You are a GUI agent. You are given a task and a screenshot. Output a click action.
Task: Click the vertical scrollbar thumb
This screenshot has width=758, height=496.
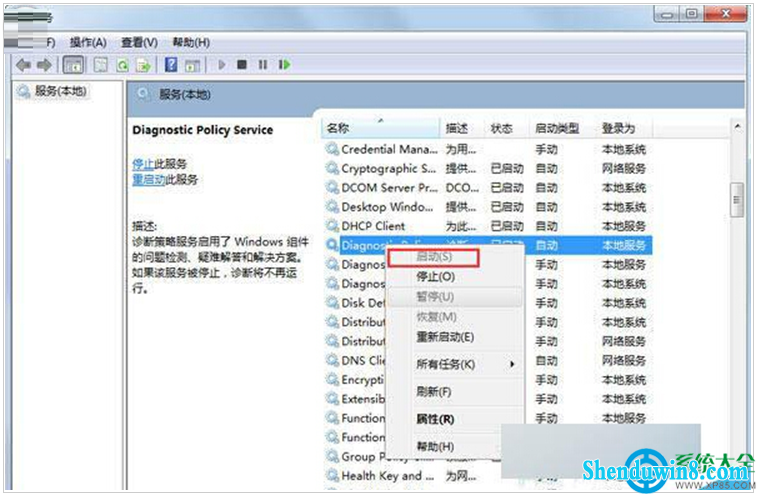(737, 200)
